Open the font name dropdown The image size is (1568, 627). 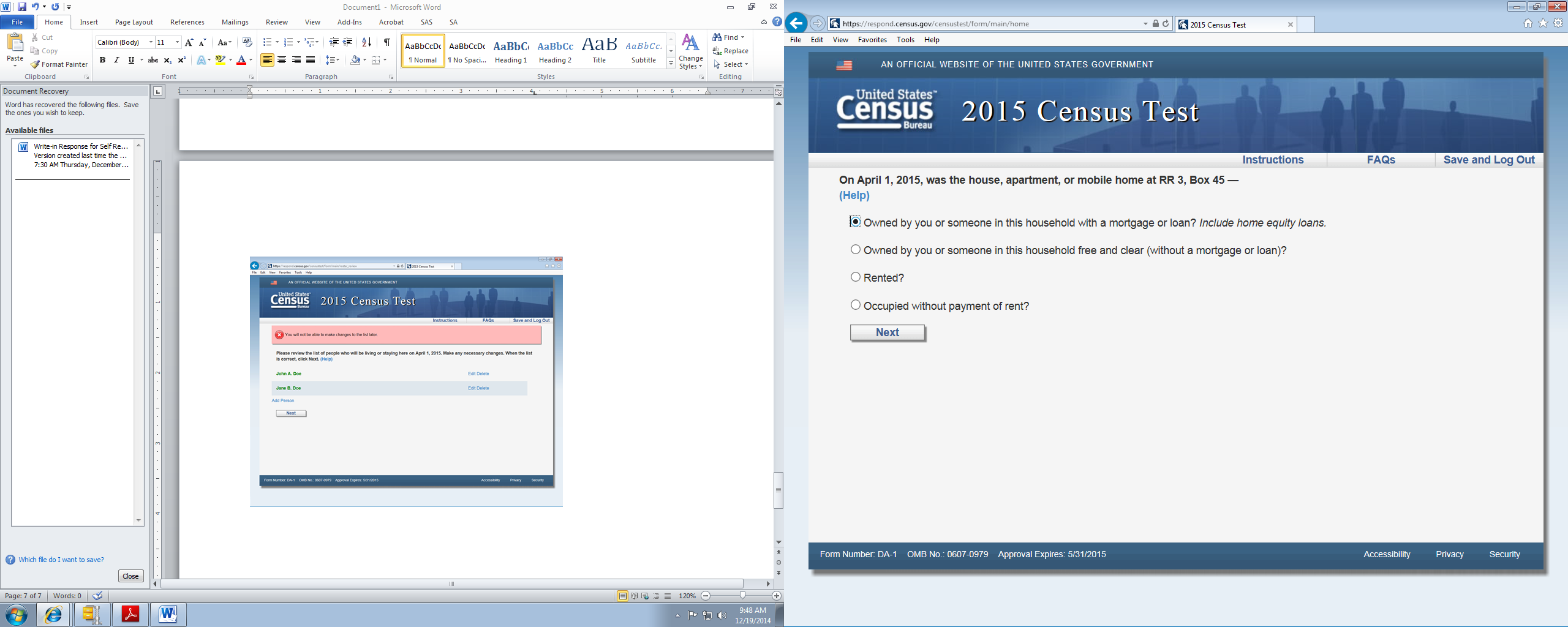pyautogui.click(x=151, y=42)
